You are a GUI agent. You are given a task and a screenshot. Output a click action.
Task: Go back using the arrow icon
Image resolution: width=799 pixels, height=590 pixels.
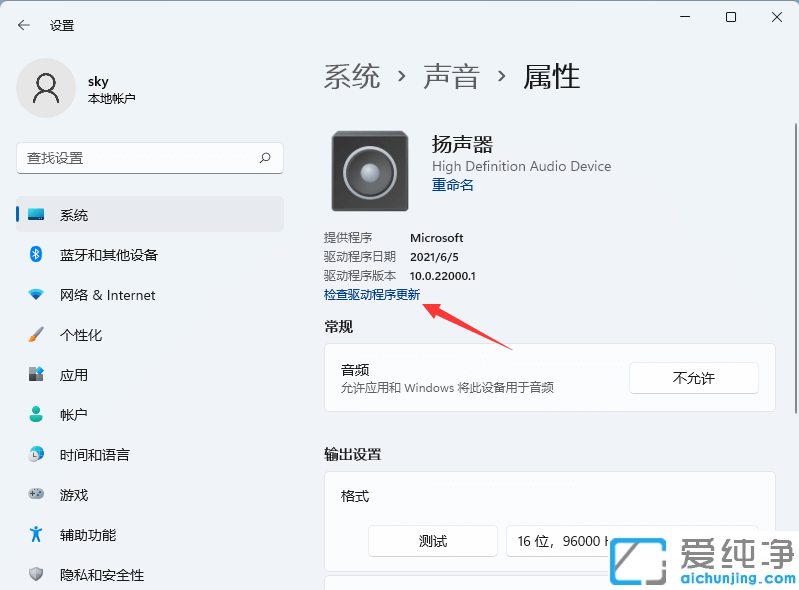pyautogui.click(x=23, y=25)
